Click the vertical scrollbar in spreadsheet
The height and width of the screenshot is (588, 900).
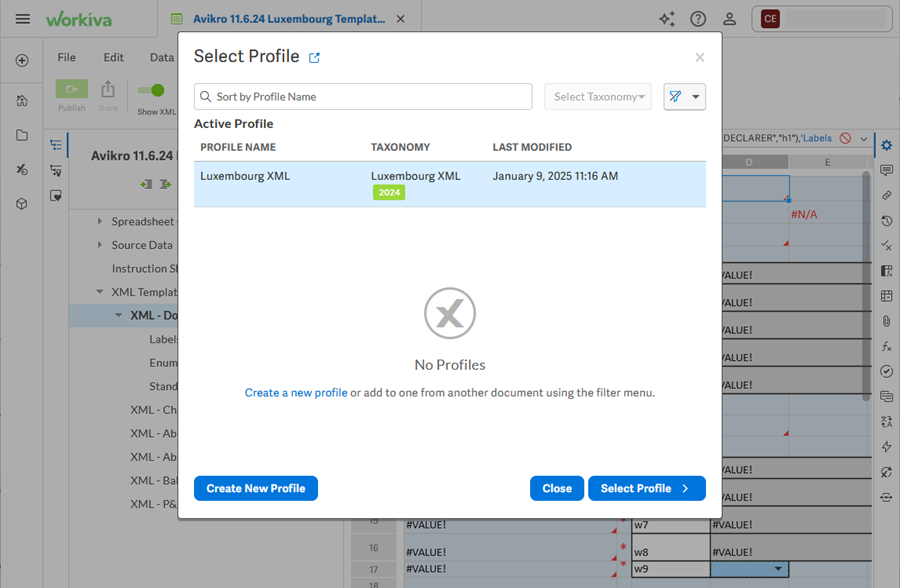tap(866, 285)
